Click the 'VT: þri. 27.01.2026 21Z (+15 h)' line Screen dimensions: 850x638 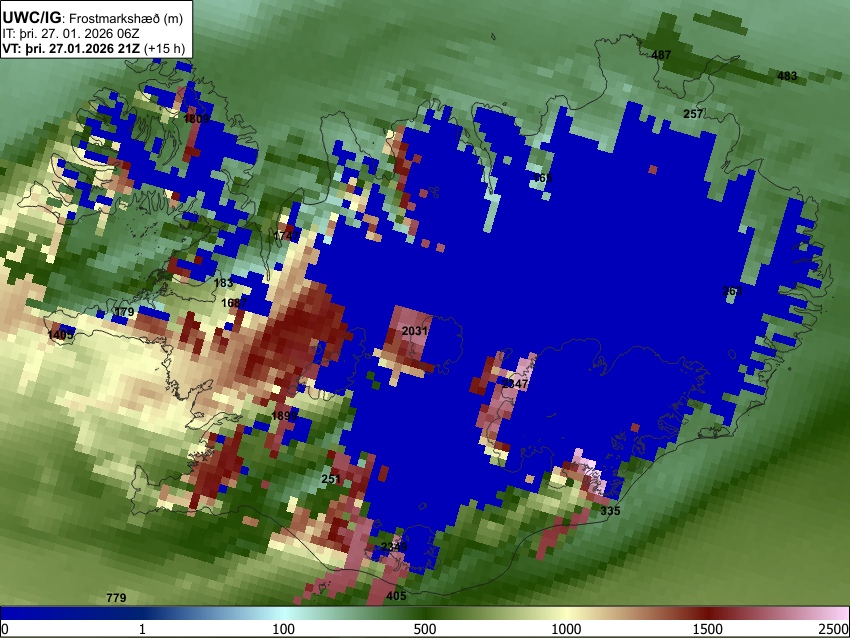[94, 48]
